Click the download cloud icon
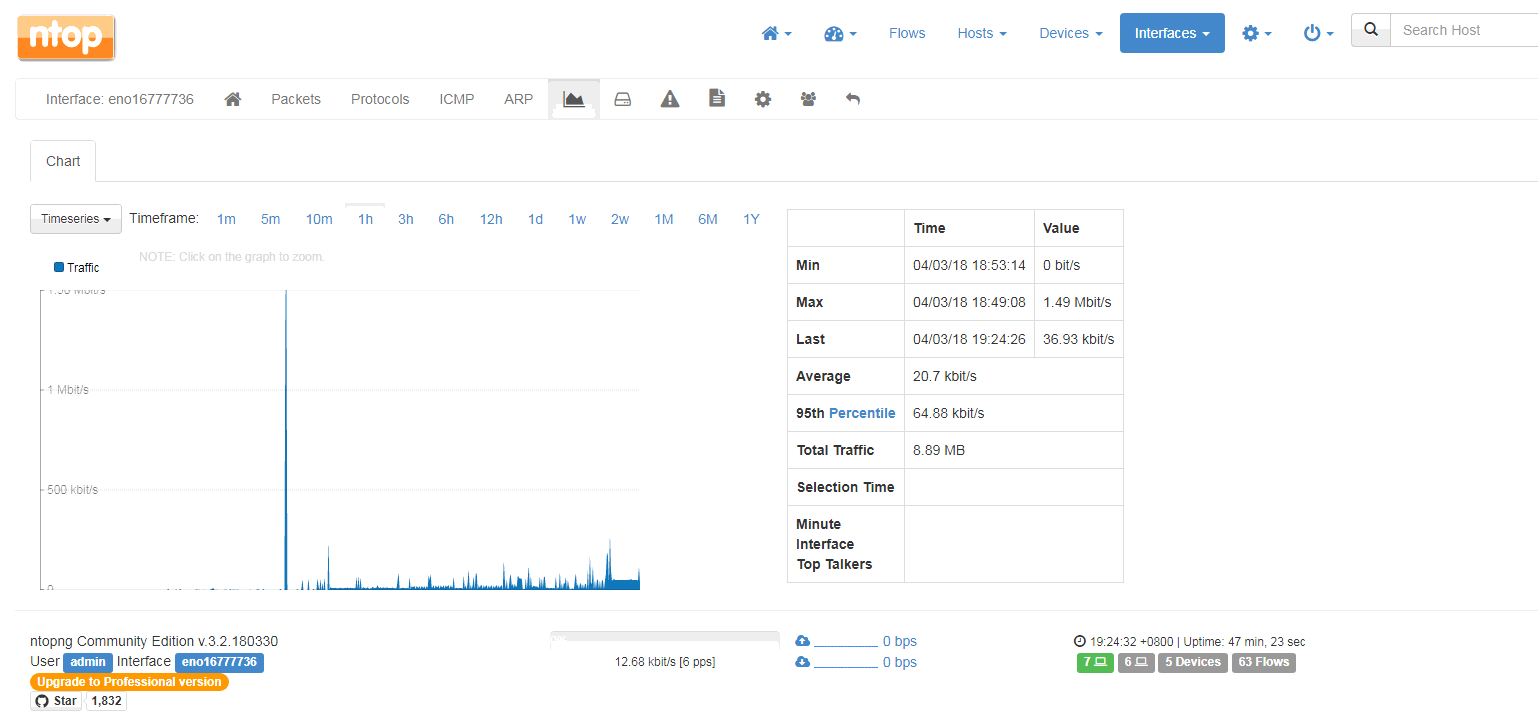This screenshot has height=721, width=1538. pos(802,662)
